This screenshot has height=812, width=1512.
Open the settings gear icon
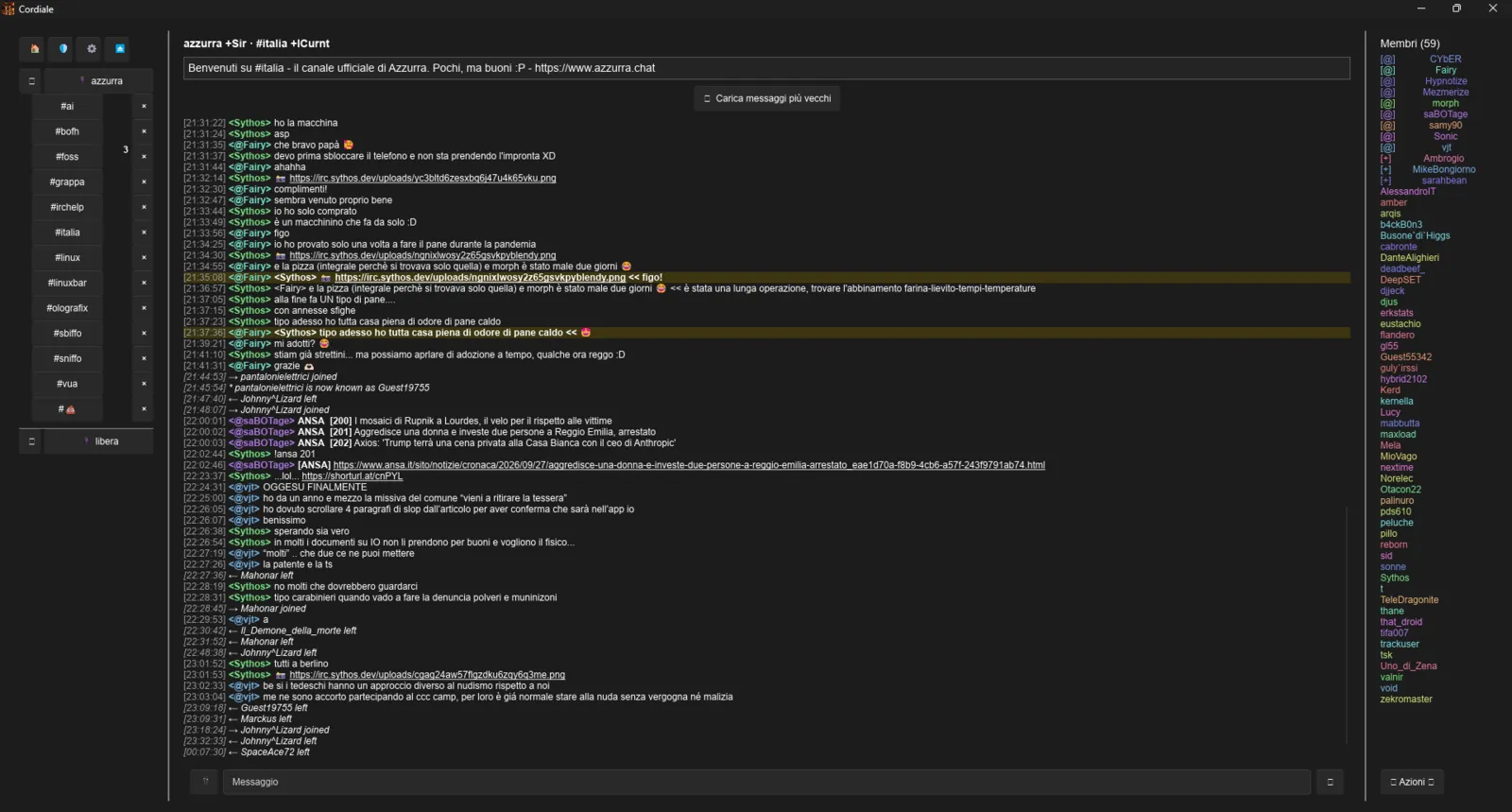tap(92, 48)
